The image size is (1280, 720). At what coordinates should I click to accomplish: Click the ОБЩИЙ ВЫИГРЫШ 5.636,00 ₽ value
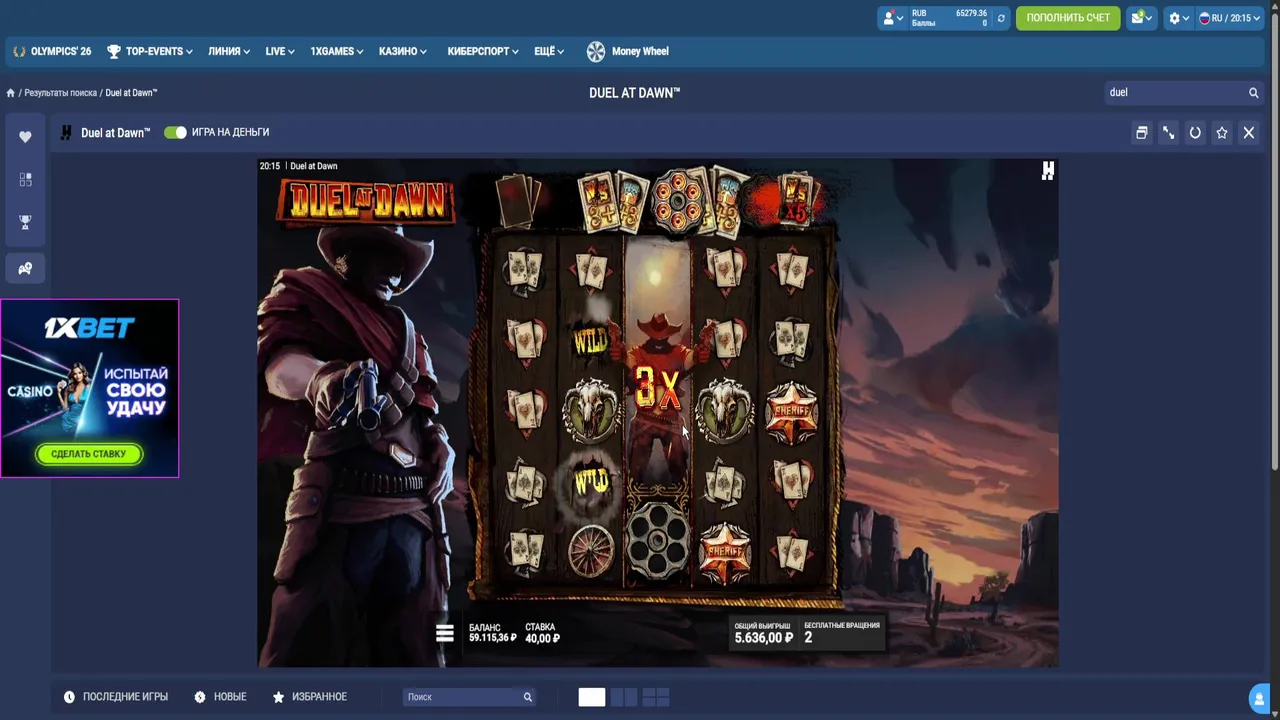pos(764,633)
